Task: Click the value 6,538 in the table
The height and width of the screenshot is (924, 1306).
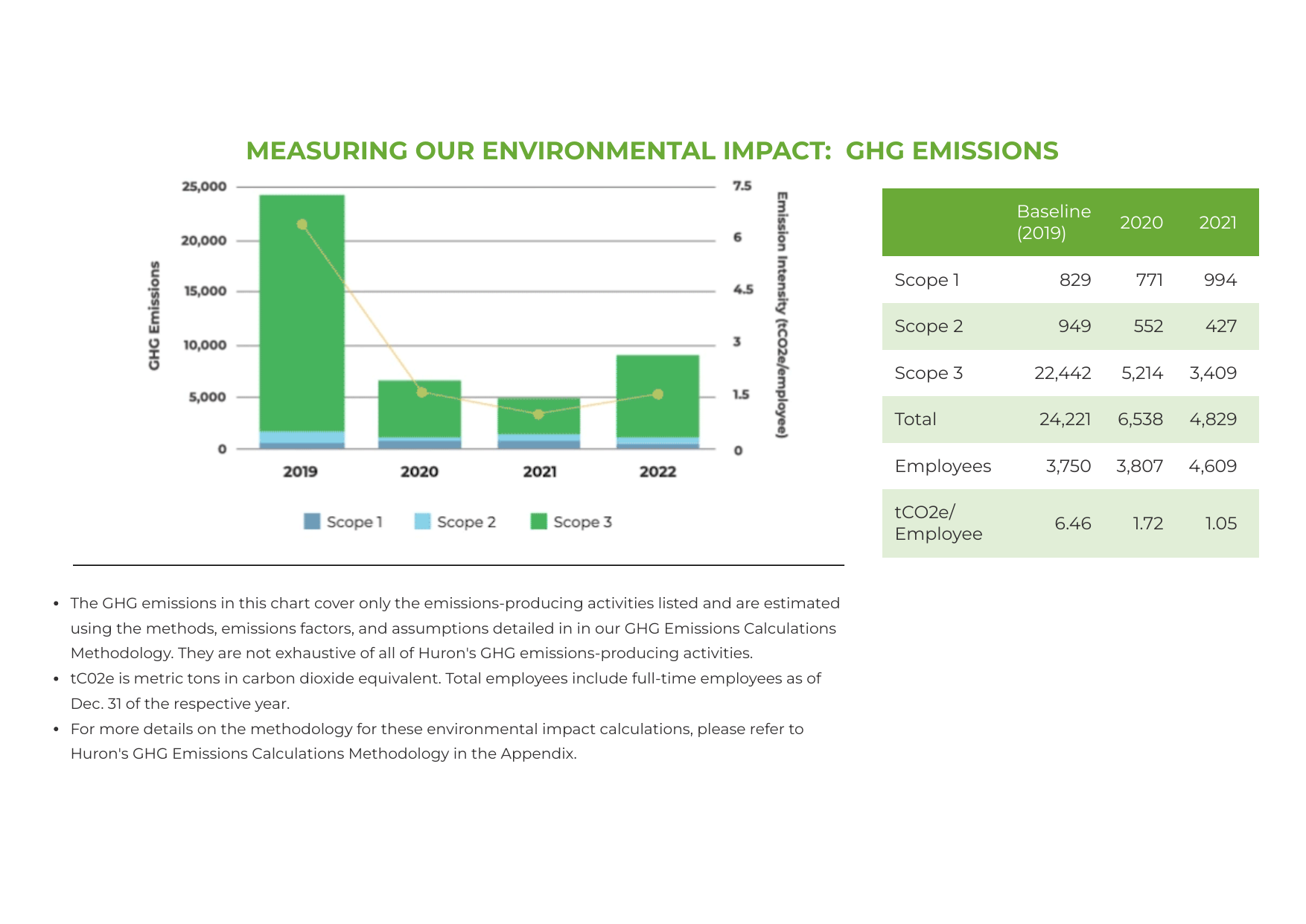Action: [x=1140, y=419]
